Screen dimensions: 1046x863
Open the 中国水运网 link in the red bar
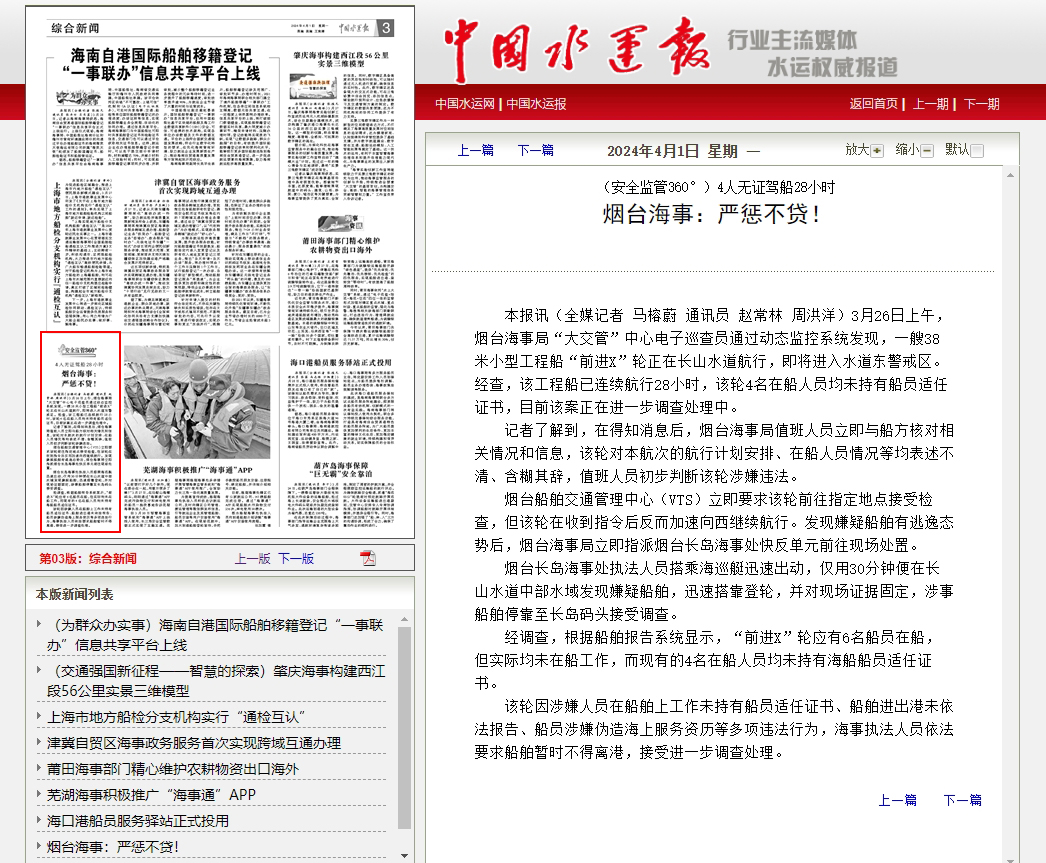(465, 104)
